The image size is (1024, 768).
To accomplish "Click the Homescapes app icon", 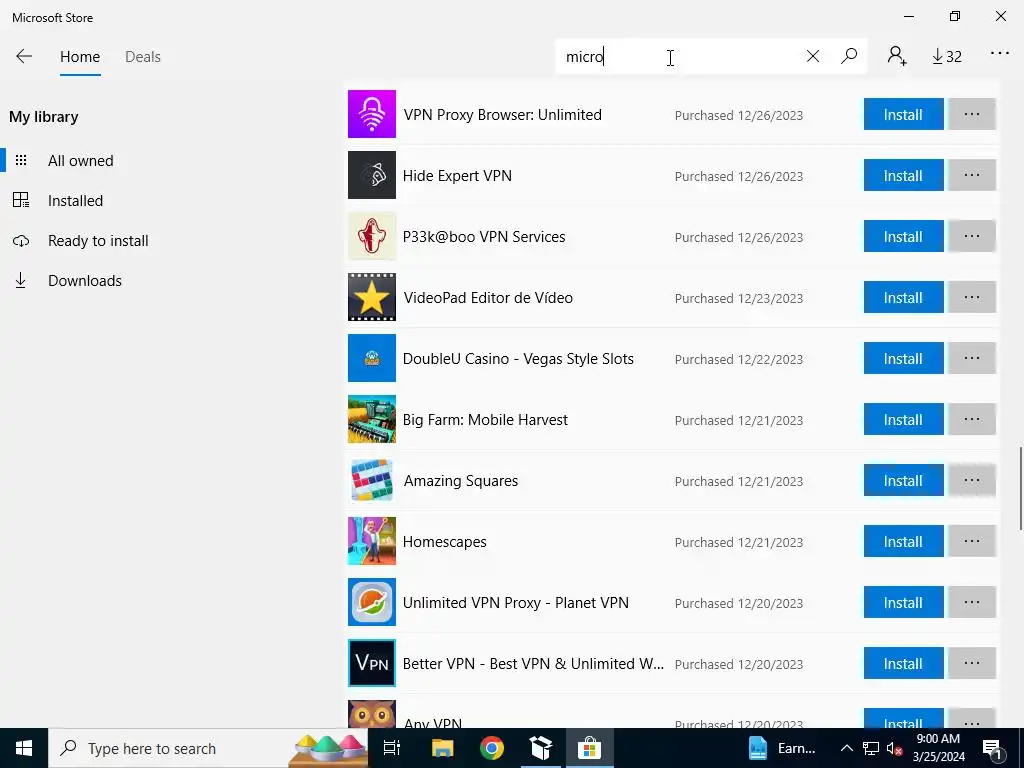I will [372, 541].
